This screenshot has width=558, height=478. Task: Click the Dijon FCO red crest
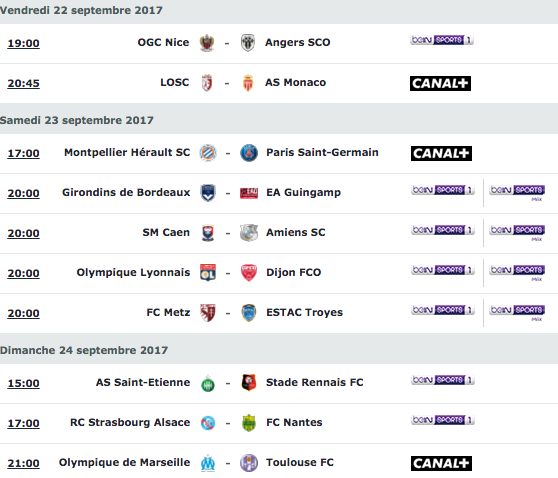(249, 273)
